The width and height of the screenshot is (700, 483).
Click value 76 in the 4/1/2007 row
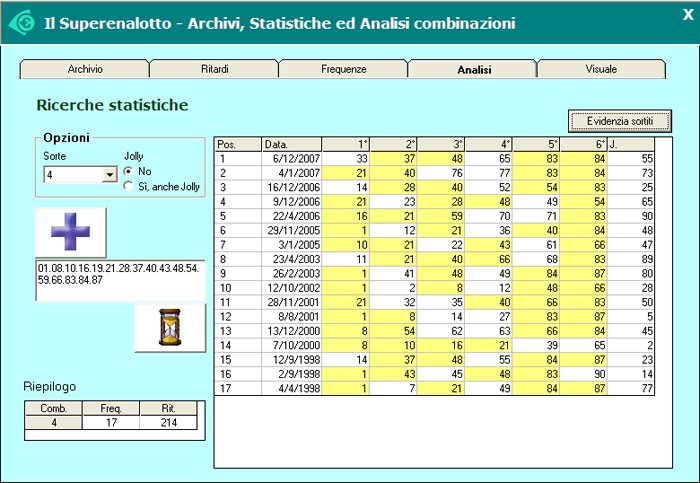[x=441, y=173]
